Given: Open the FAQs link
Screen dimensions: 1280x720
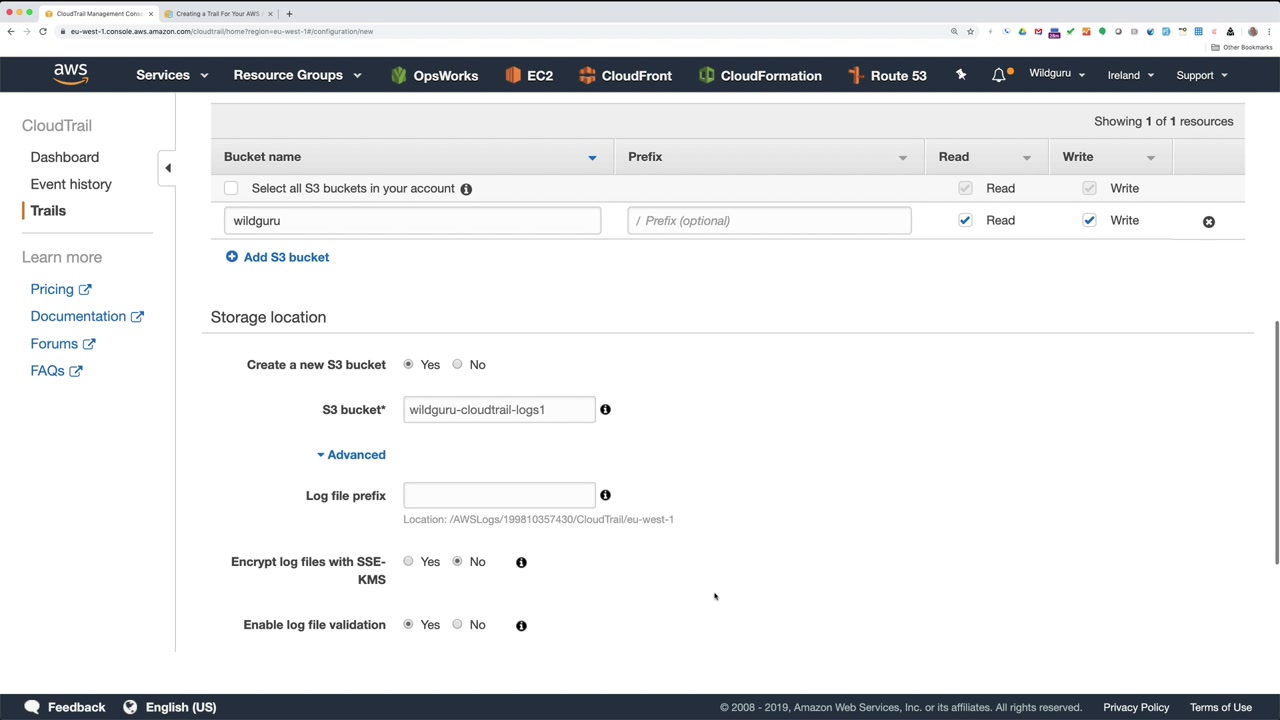Looking at the screenshot, I should 57,371.
